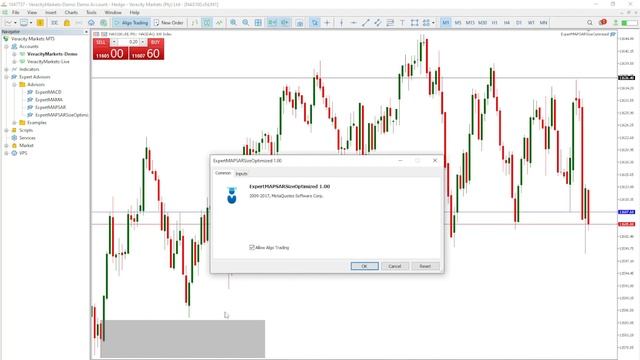This screenshot has width=640, height=360.
Task: Open the Insert menu
Action: click(x=51, y=13)
